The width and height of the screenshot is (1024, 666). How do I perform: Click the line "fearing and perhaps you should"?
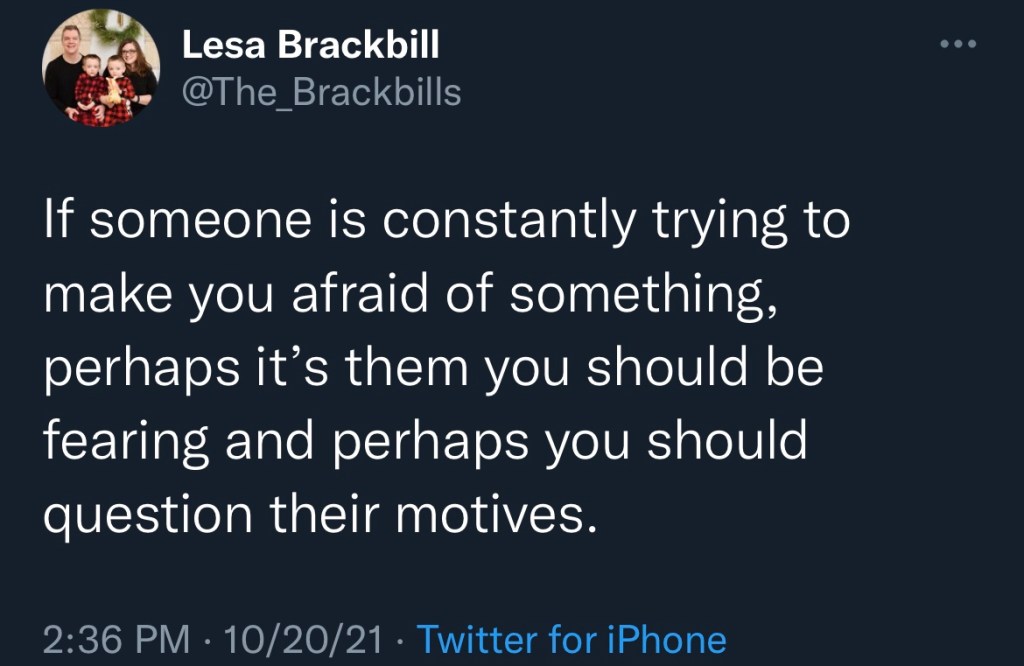(426, 441)
